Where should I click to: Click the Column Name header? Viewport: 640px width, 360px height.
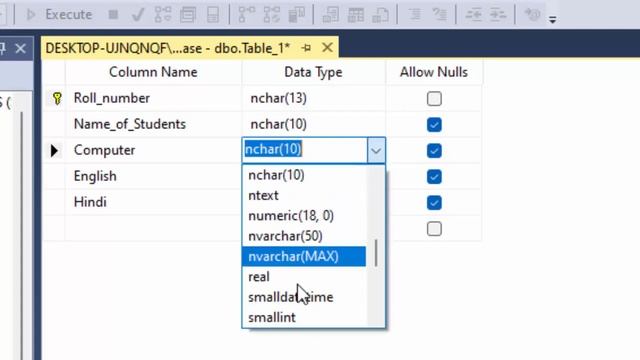click(x=153, y=72)
